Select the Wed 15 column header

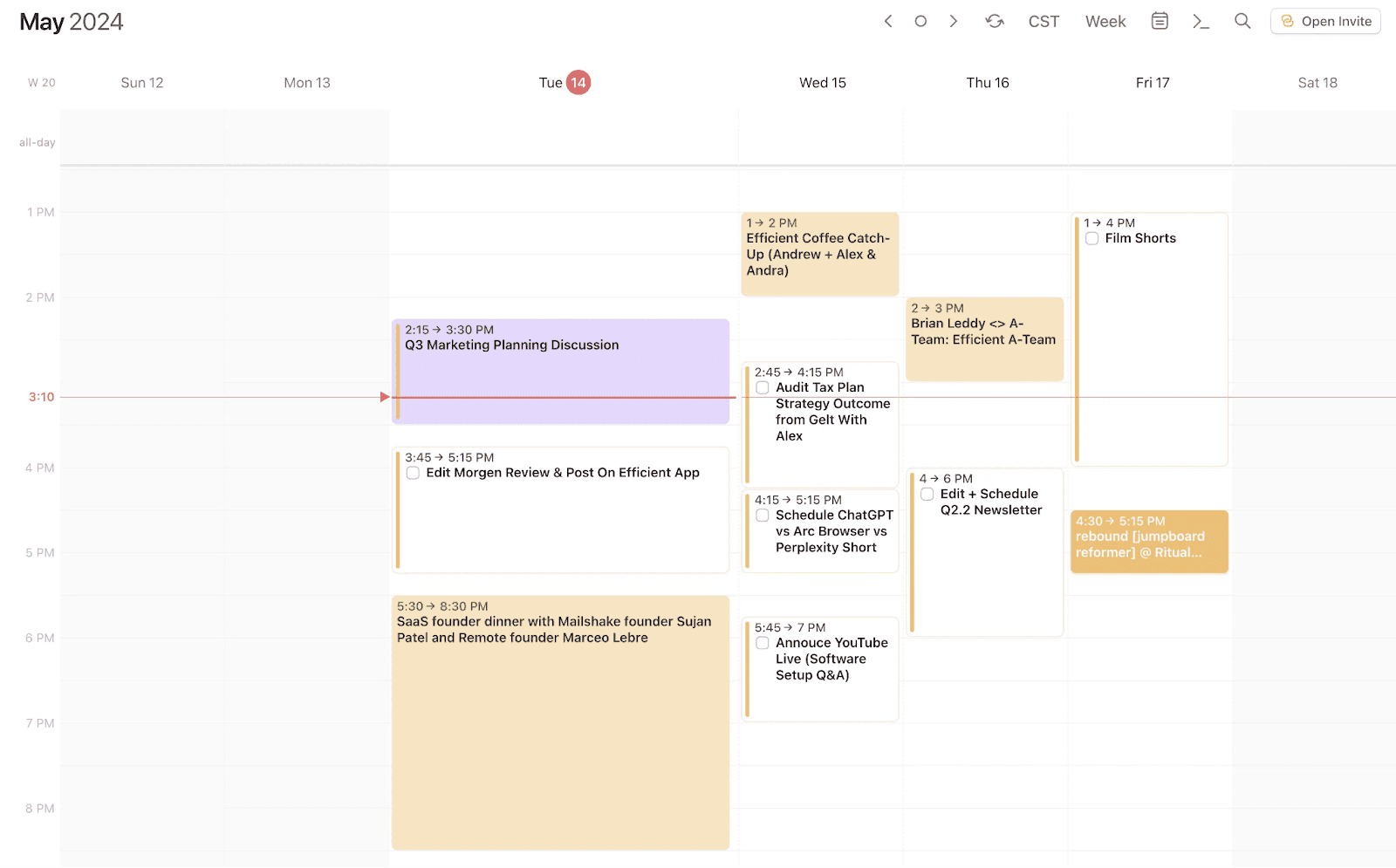coord(821,82)
